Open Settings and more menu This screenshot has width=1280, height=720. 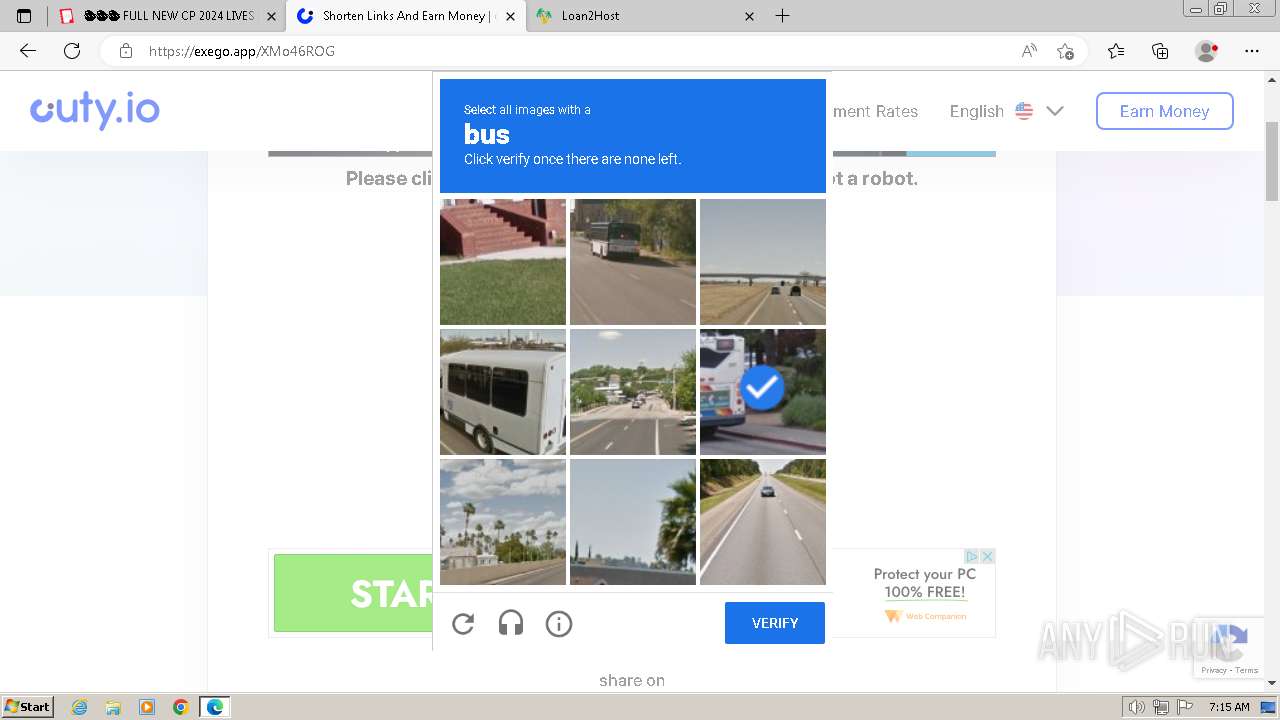tap(1252, 51)
